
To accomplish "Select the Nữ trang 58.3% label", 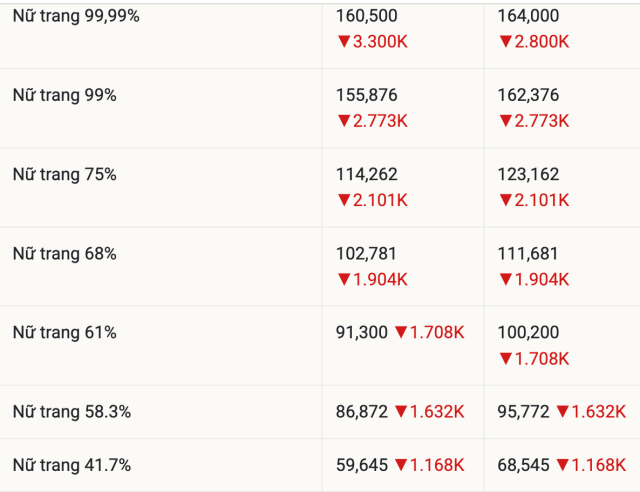I will [x=71, y=411].
